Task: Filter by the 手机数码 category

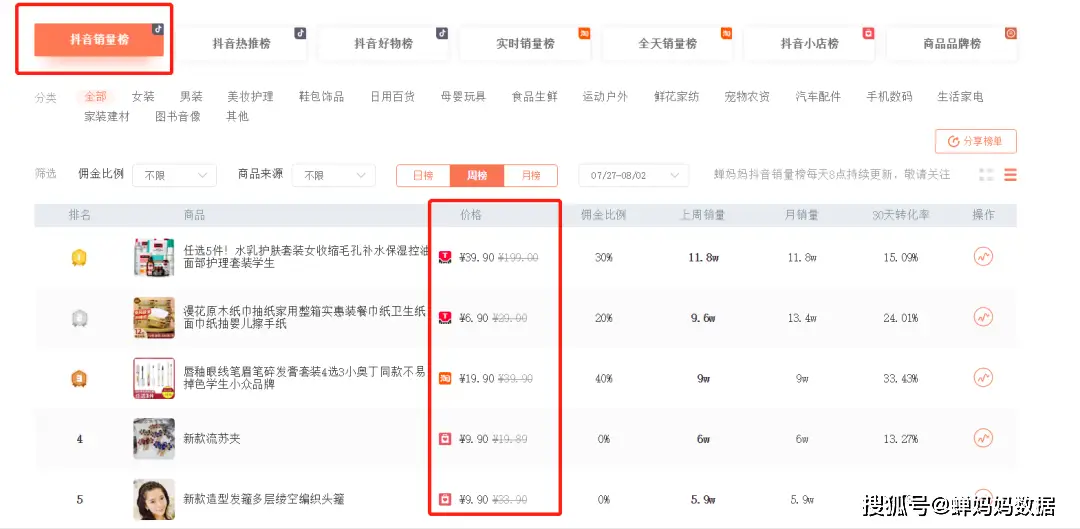Action: tap(889, 96)
